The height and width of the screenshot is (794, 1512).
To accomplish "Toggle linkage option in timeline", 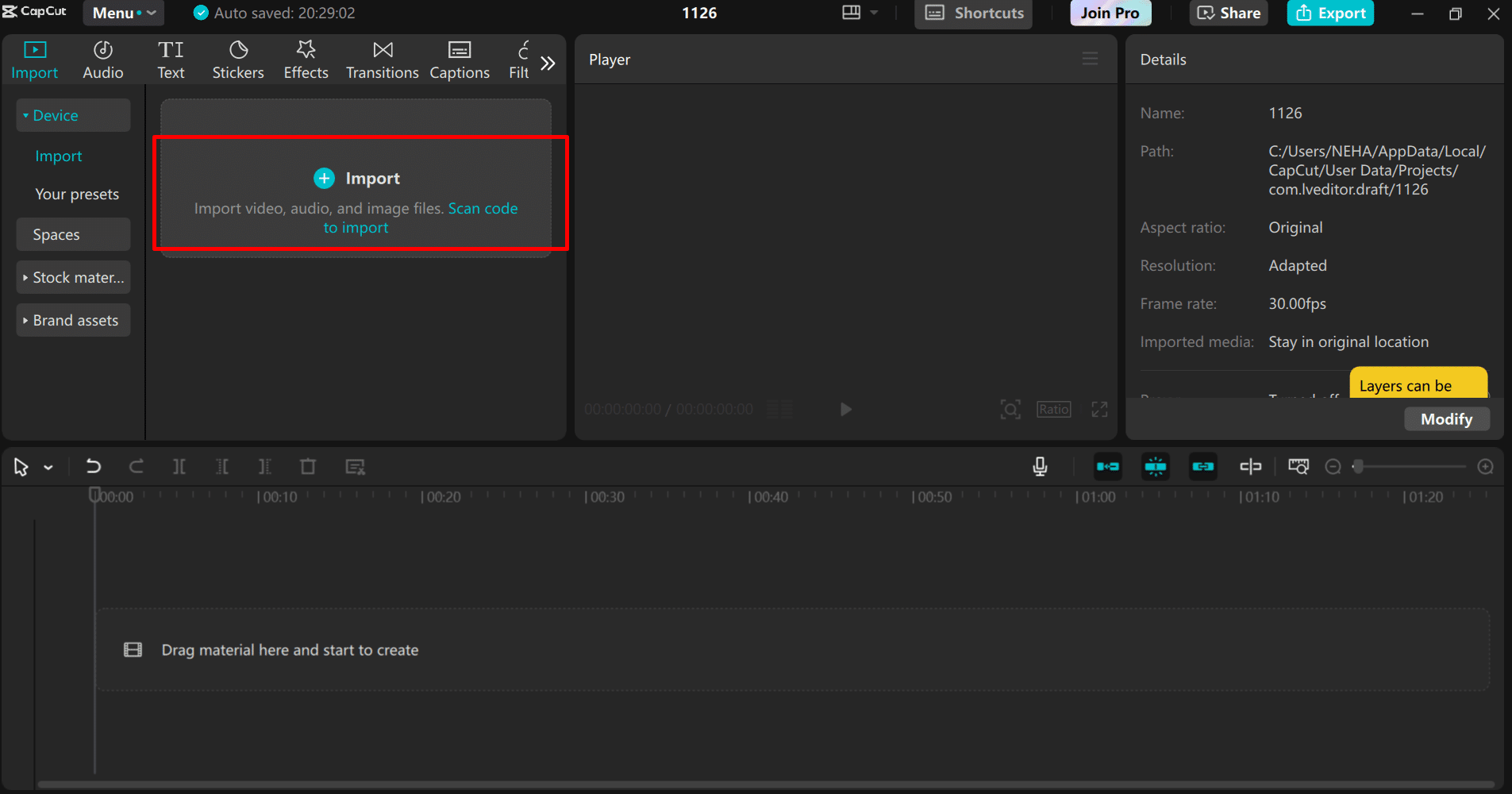I will [x=1203, y=467].
